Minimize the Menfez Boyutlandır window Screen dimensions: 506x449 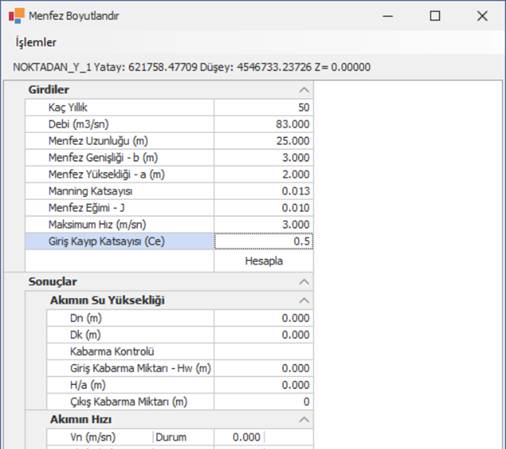[388, 16]
